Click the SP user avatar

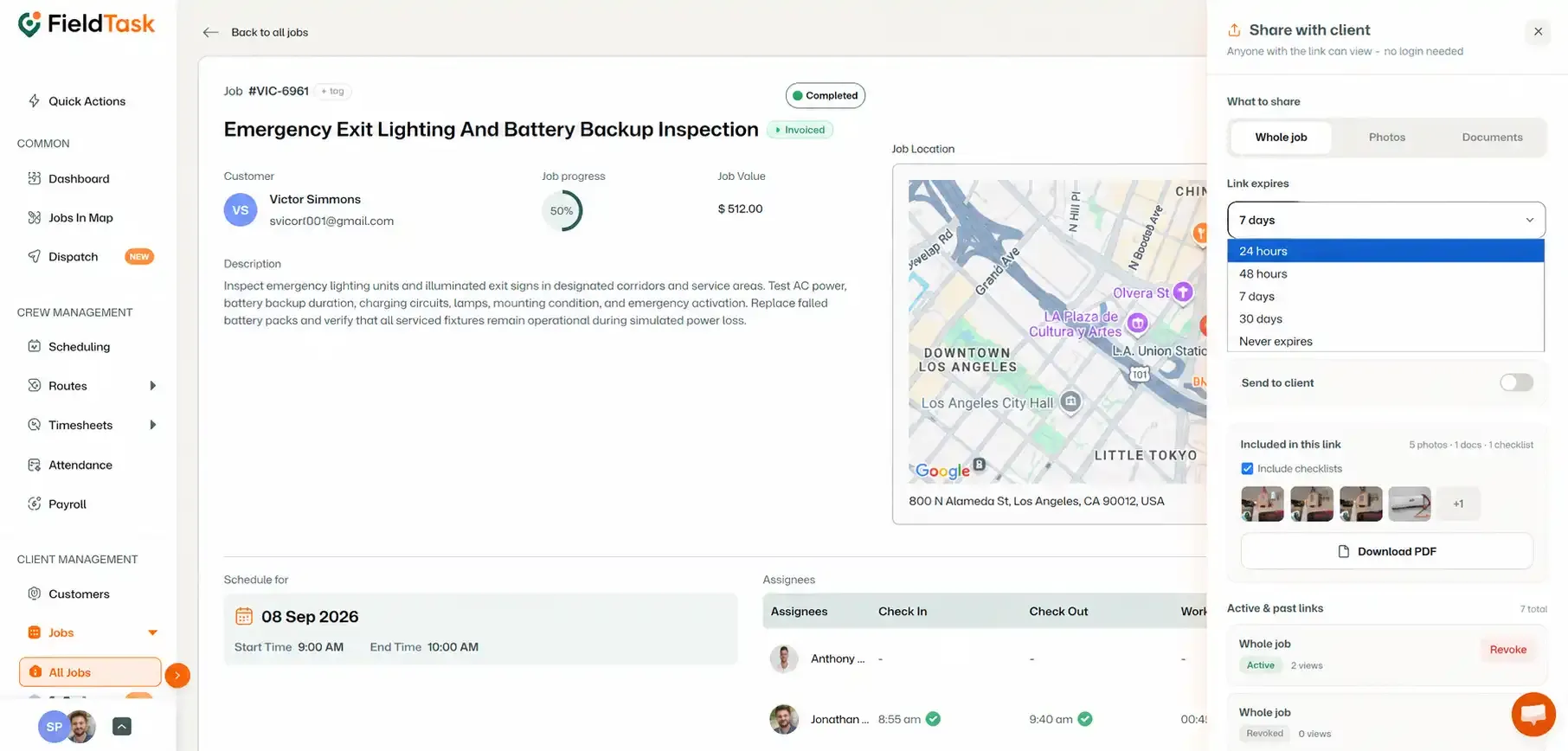[x=54, y=727]
